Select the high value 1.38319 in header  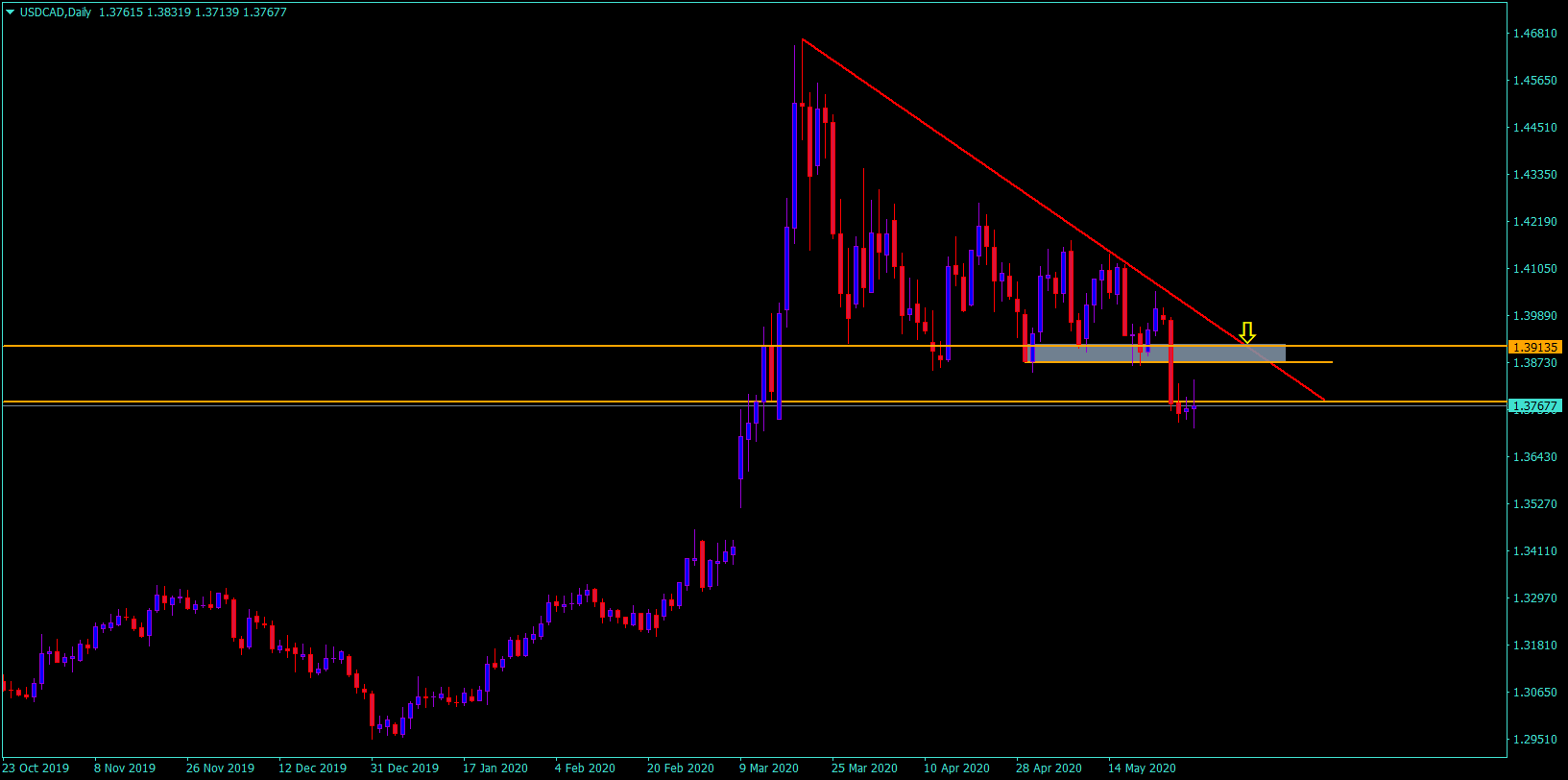click(x=168, y=12)
